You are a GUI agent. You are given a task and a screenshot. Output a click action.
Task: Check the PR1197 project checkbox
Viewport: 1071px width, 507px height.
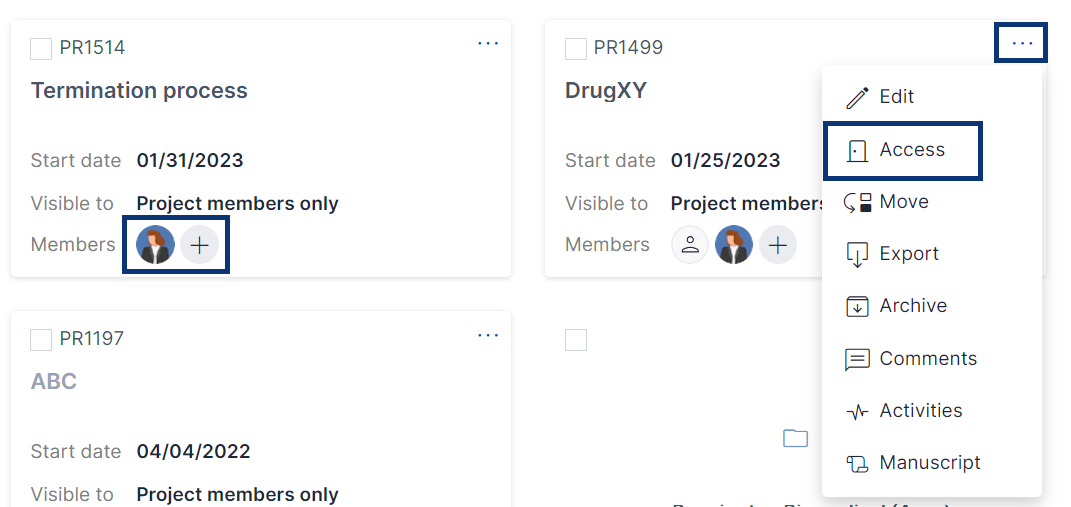pyautogui.click(x=41, y=340)
